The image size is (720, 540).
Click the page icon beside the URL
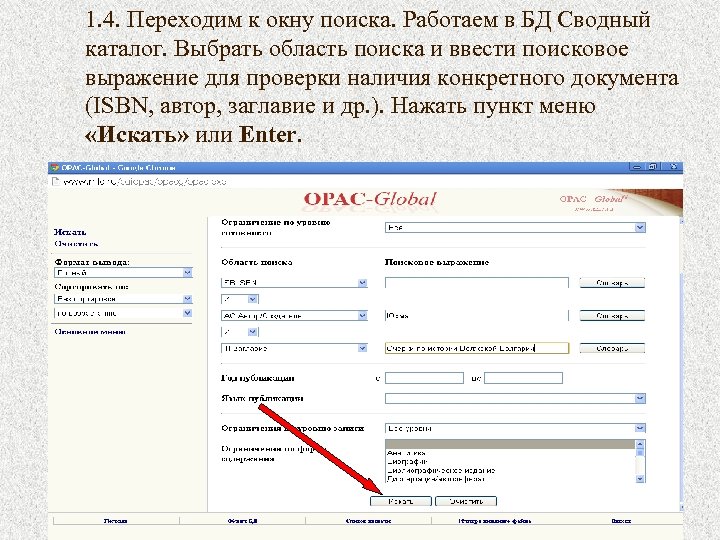coord(56,181)
